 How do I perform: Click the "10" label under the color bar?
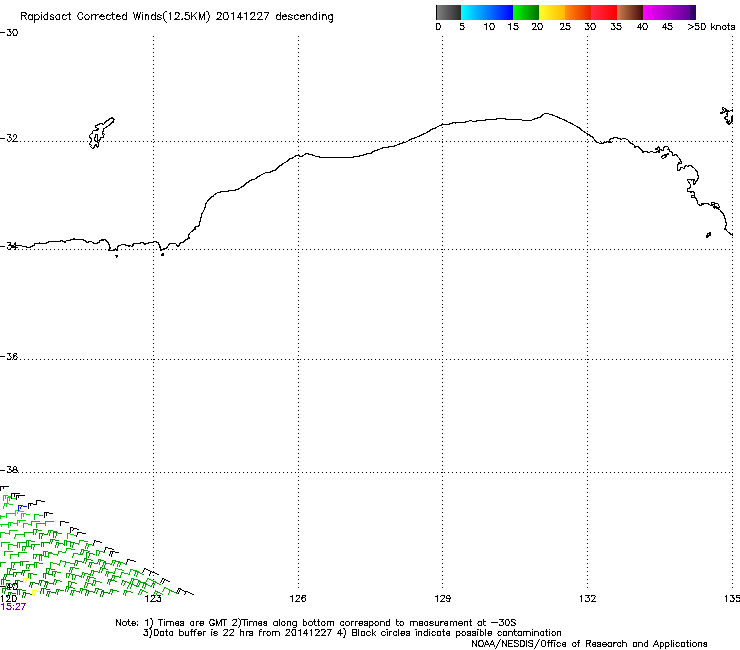pyautogui.click(x=489, y=27)
